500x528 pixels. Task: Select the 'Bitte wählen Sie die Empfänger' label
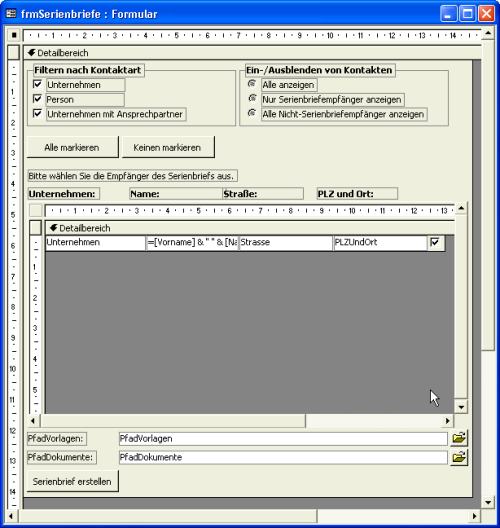(x=132, y=176)
